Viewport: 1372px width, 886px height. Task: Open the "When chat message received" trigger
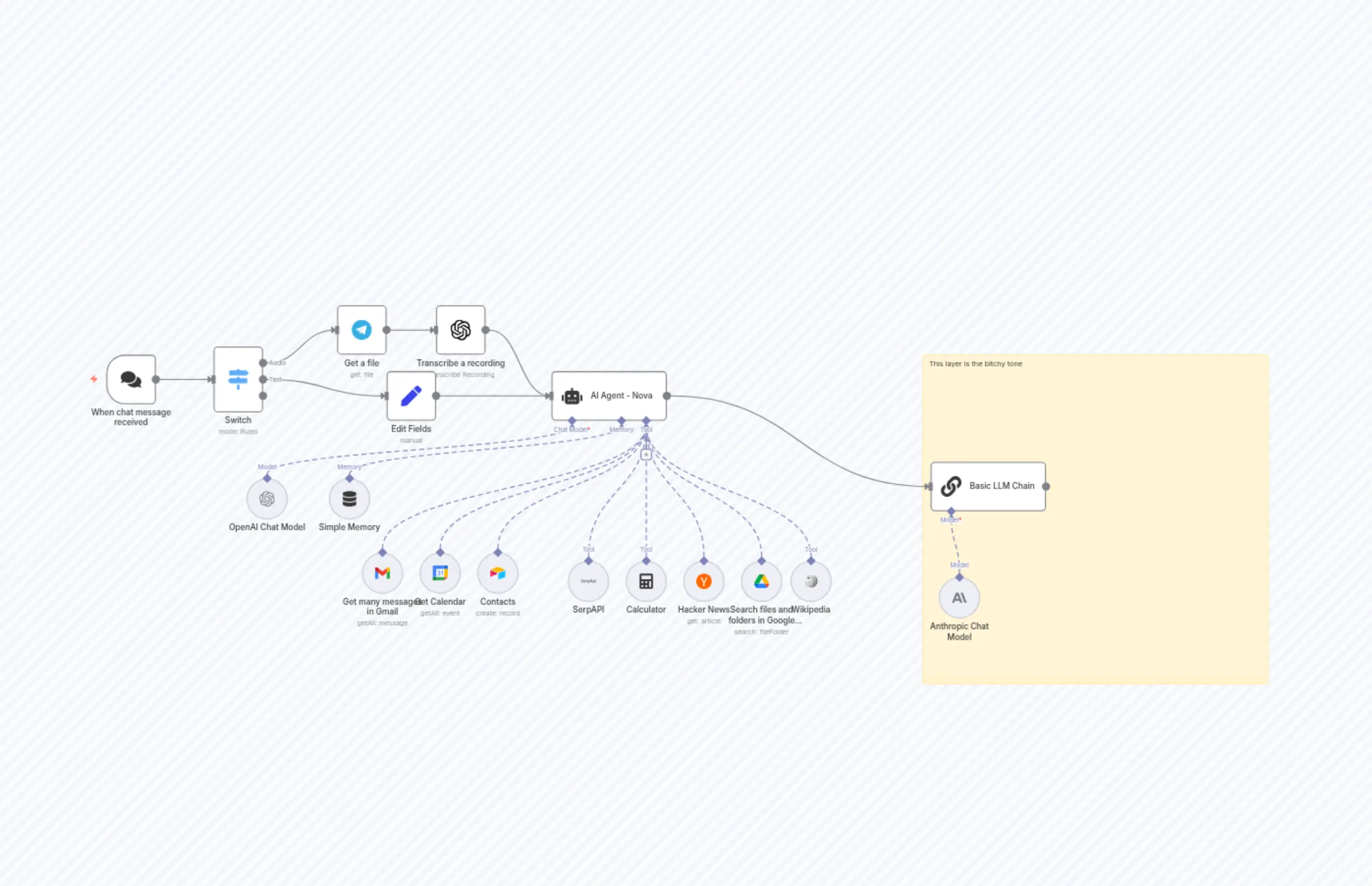[131, 380]
